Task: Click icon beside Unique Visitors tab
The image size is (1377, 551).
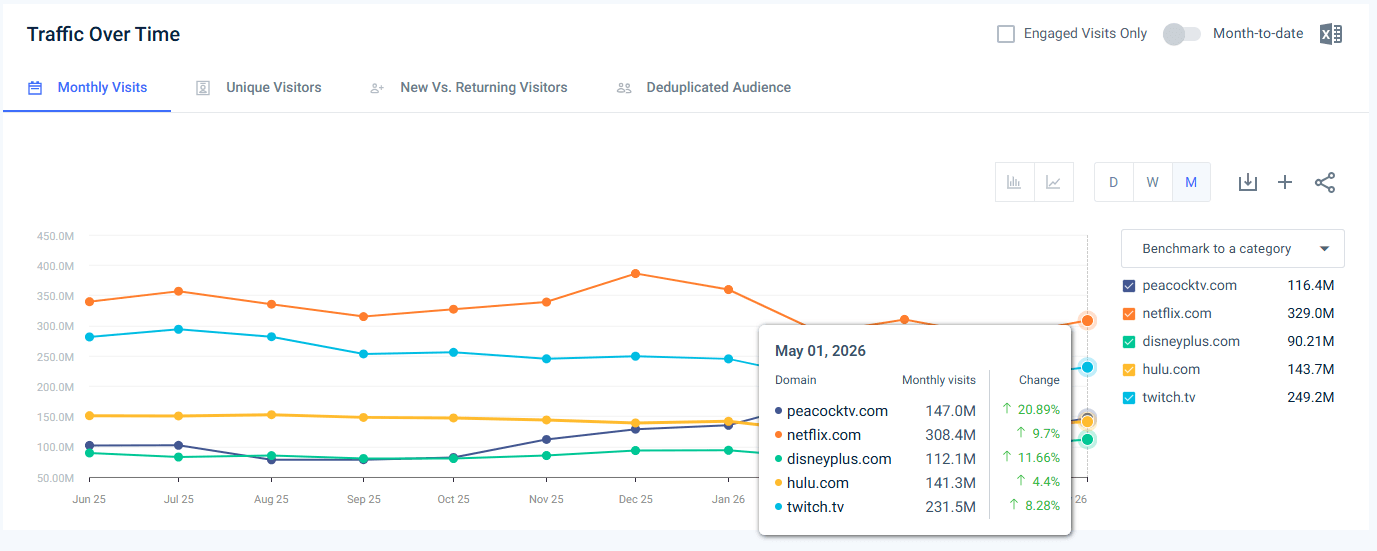Action: click(x=203, y=88)
